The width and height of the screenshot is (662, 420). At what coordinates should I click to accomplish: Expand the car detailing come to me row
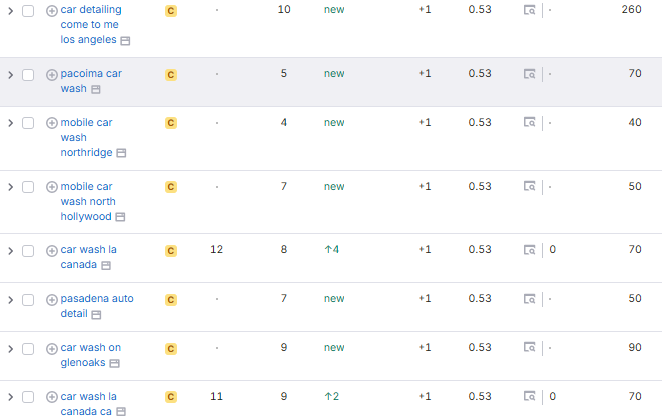click(10, 10)
